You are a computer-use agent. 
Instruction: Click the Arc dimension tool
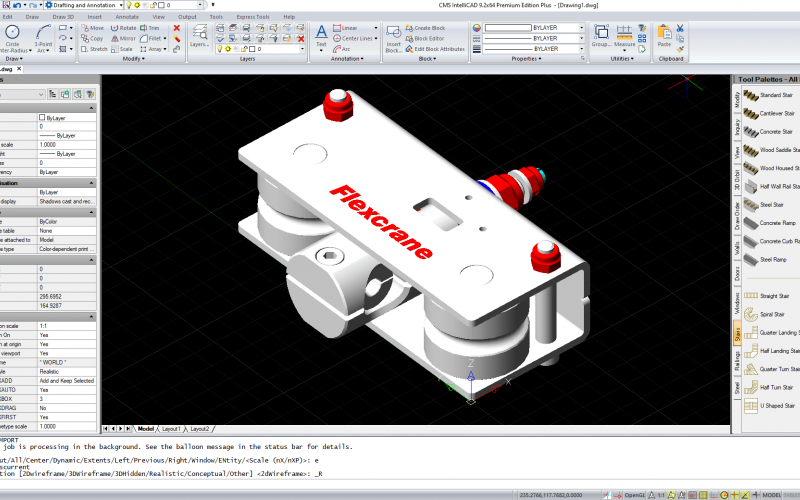point(342,49)
